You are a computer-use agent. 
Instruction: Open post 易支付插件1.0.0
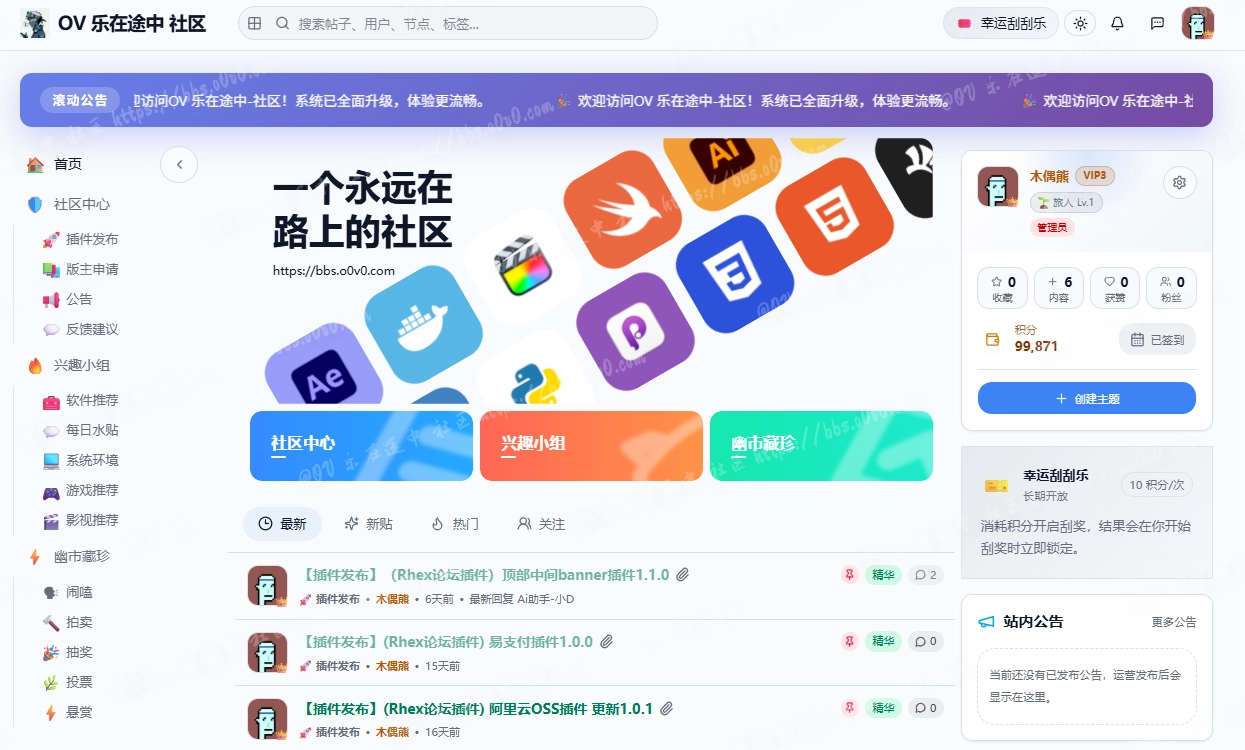[x=447, y=642]
